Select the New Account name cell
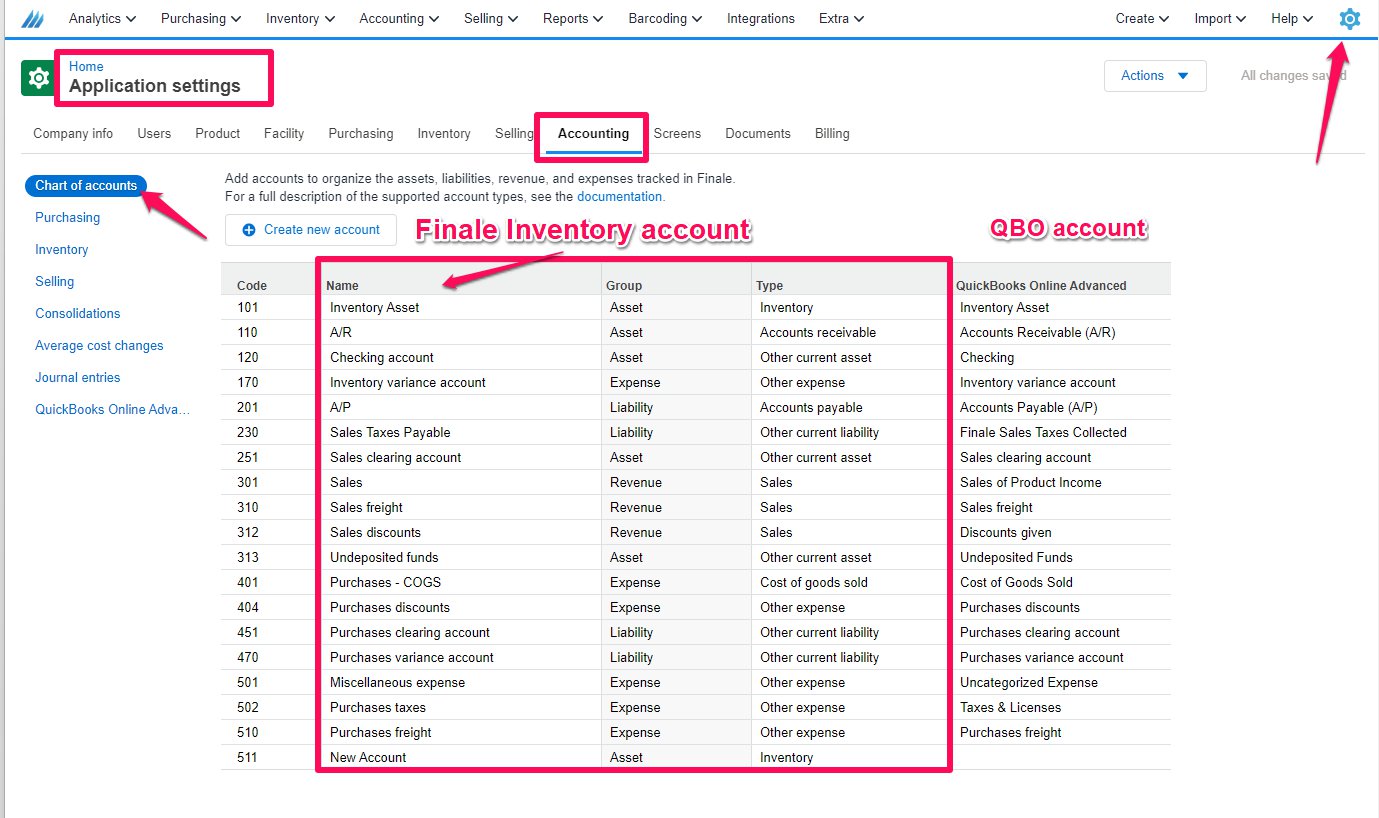The width and height of the screenshot is (1379, 818). (462, 757)
